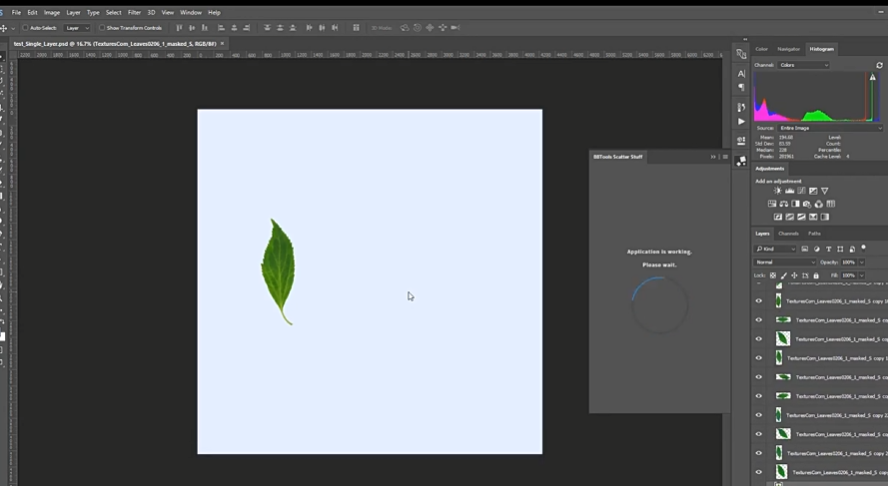
Task: Click the histogram refresh icon
Action: point(879,65)
